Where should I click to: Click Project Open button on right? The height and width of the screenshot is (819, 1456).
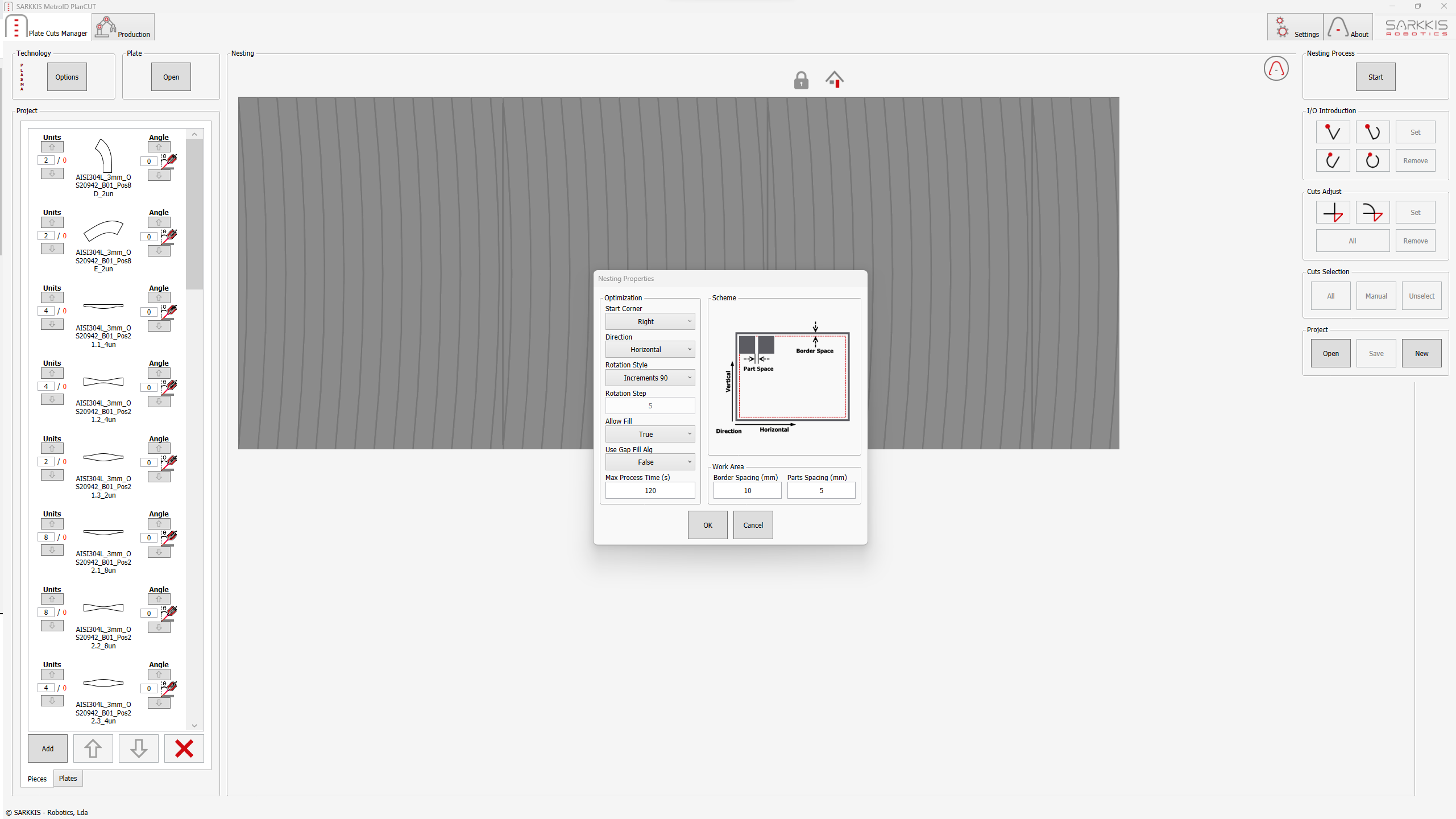pos(1330,353)
